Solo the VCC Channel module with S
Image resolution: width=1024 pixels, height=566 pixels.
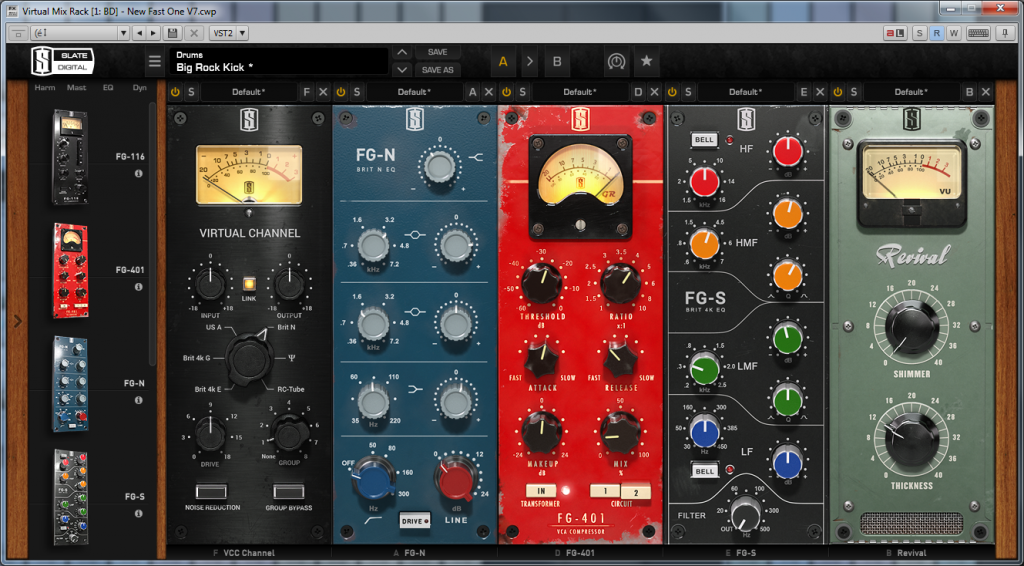[191, 92]
